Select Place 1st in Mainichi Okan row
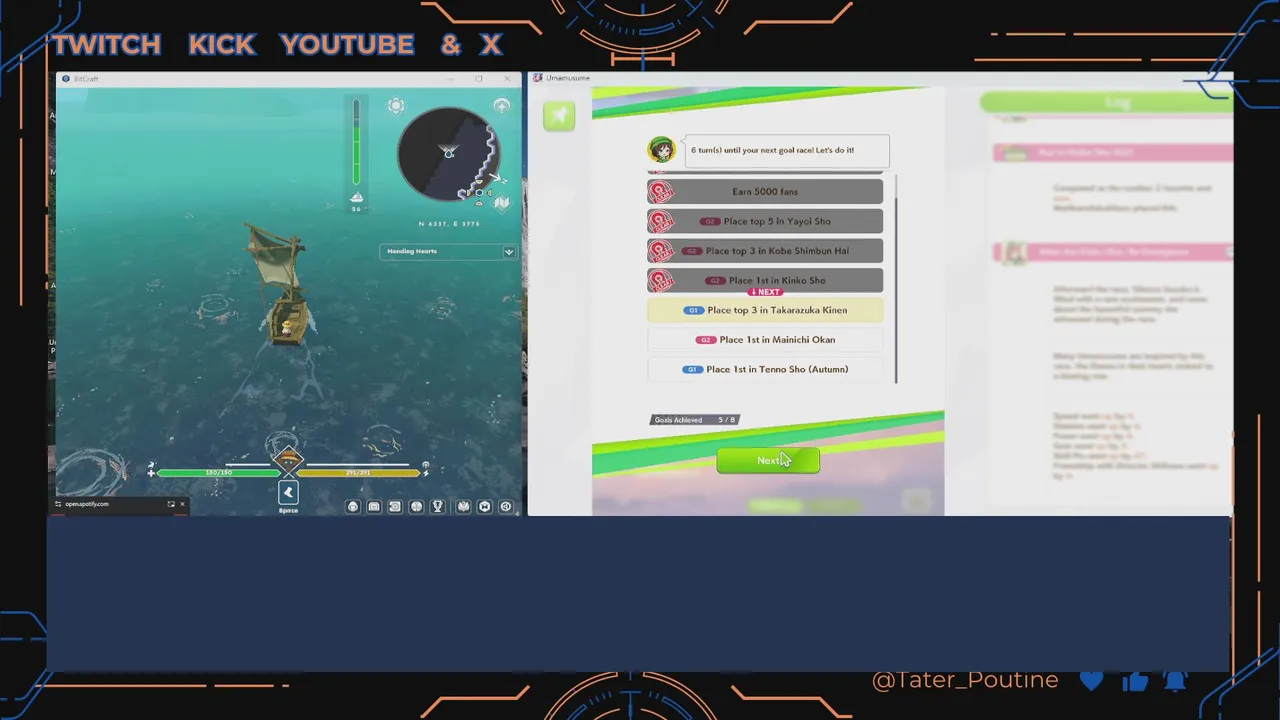Image resolution: width=1280 pixels, height=720 pixels. point(765,340)
